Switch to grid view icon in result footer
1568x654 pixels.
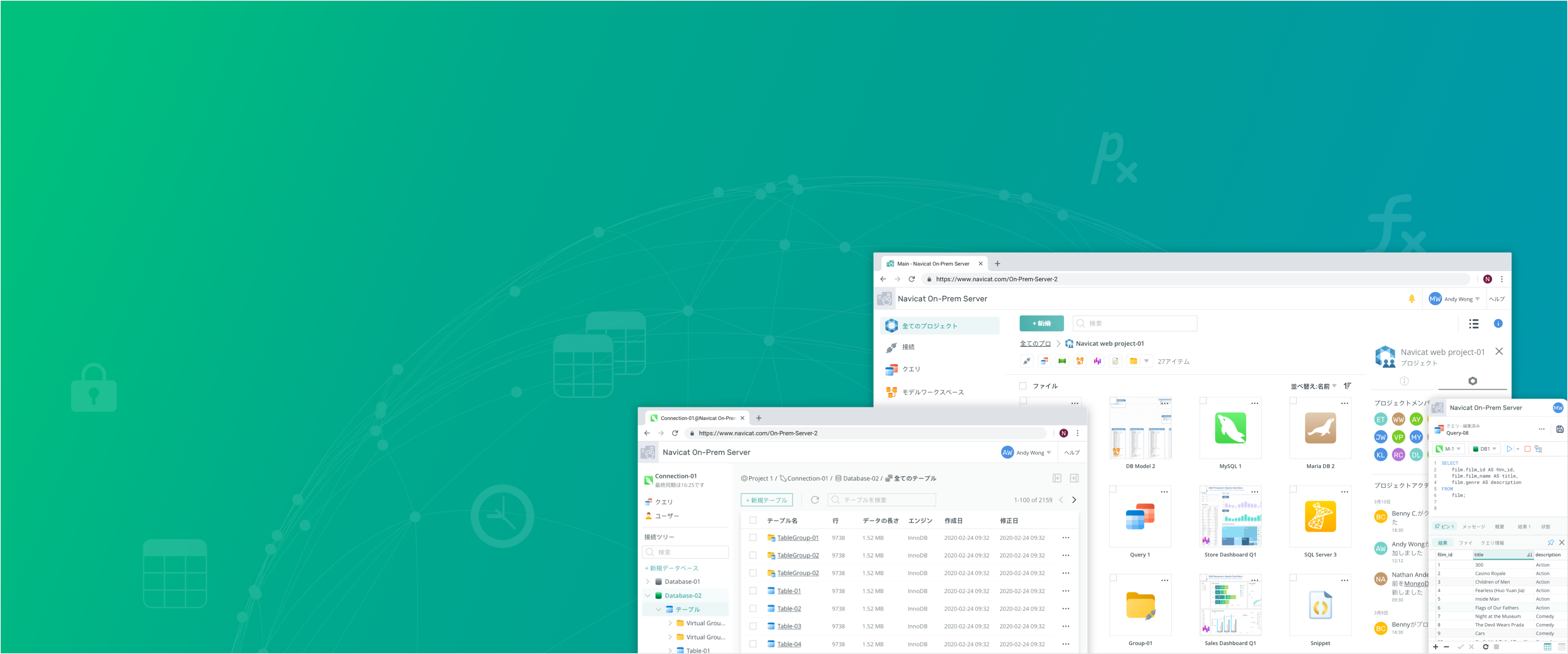[x=1547, y=646]
